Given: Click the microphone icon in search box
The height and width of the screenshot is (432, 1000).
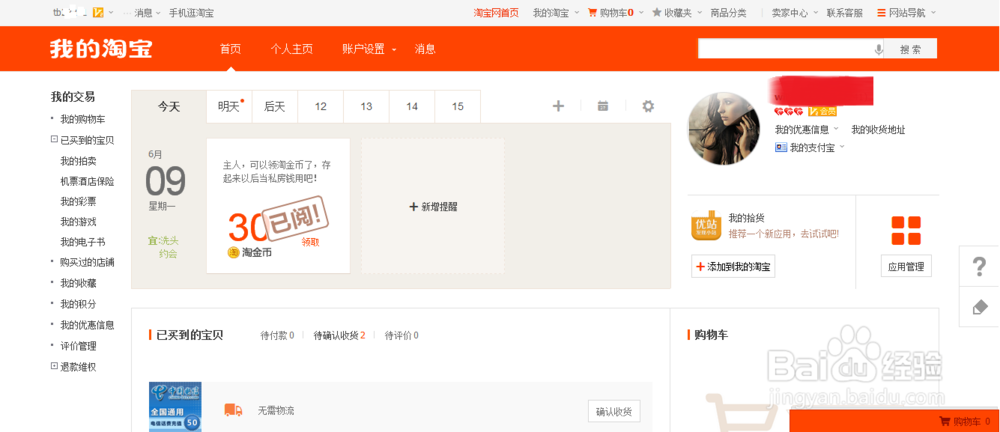Looking at the screenshot, I should [x=879, y=49].
